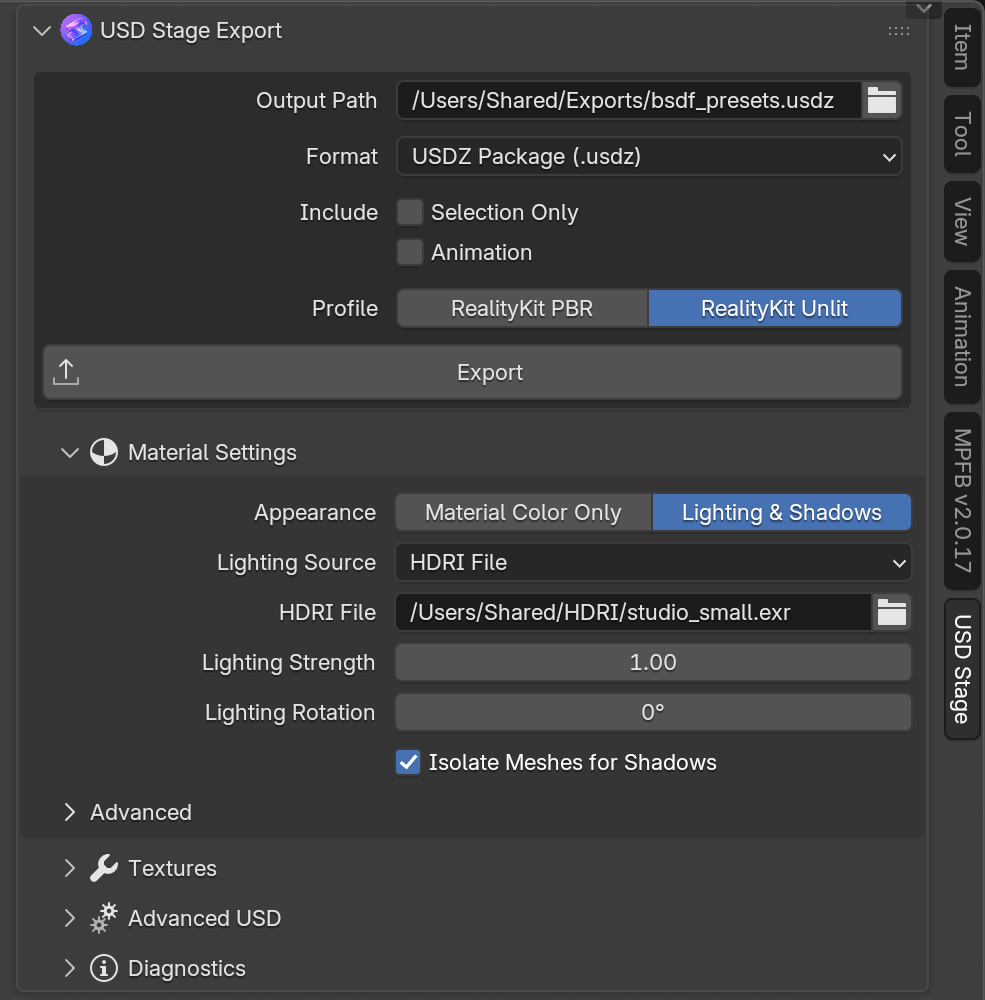
Task: Click the Lighting Strength label
Action: click(288, 663)
